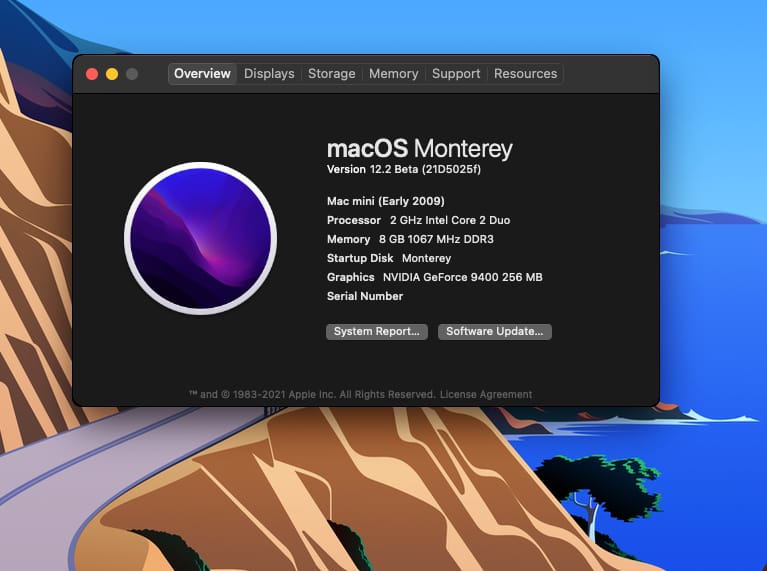This screenshot has height=571, width=767.
Task: Click the Mac mini (Early 2009) text
Action: click(385, 201)
